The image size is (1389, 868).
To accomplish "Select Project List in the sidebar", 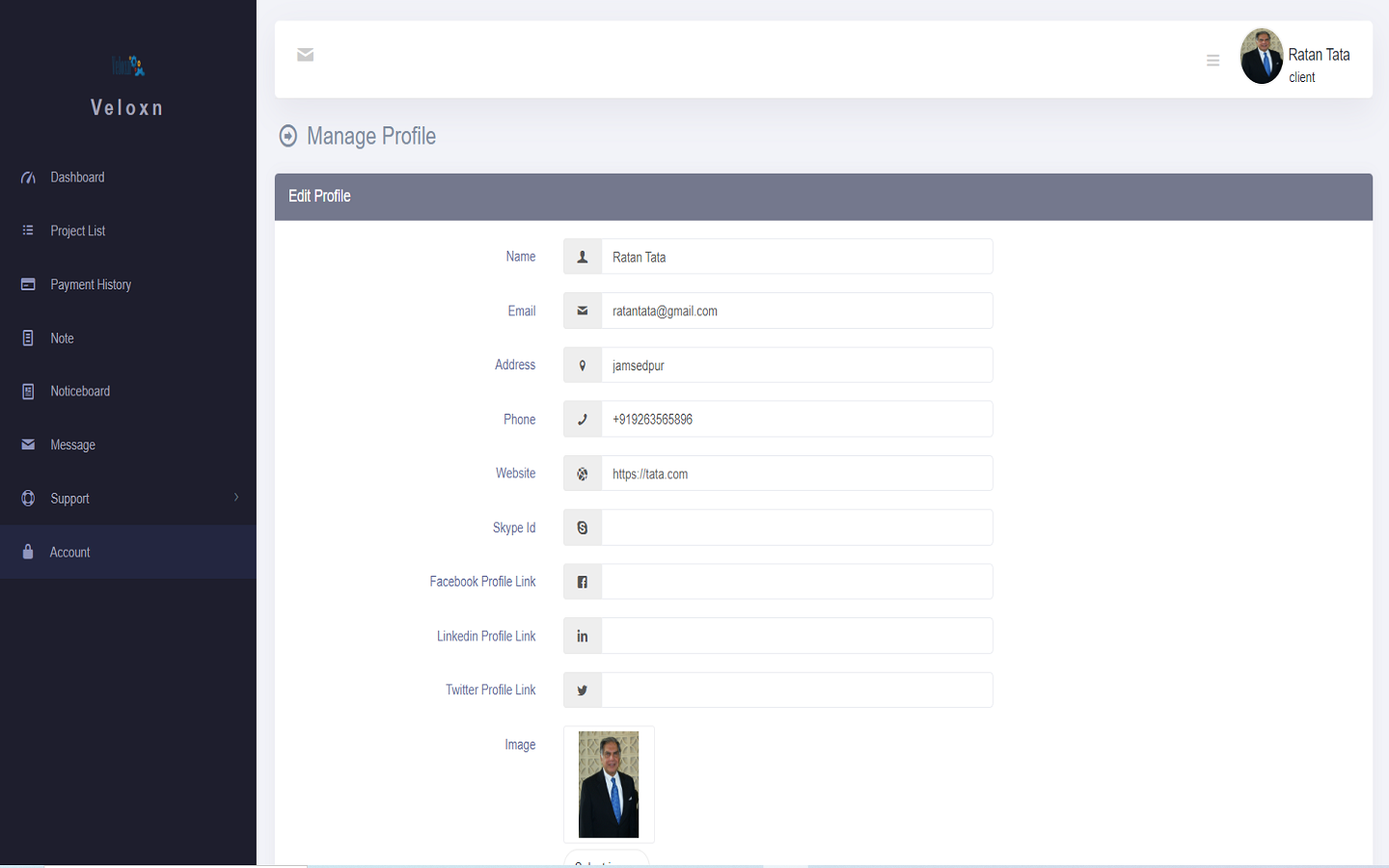I will [78, 231].
